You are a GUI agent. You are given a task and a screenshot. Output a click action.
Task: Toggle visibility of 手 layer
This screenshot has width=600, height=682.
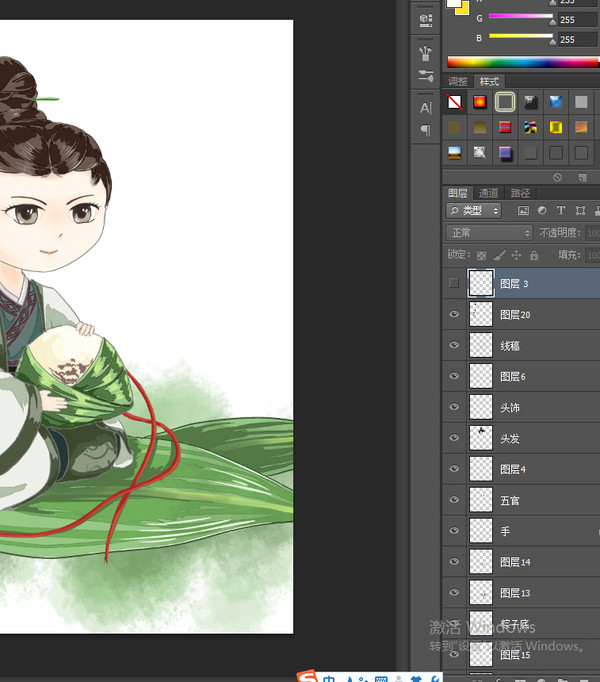pos(454,530)
